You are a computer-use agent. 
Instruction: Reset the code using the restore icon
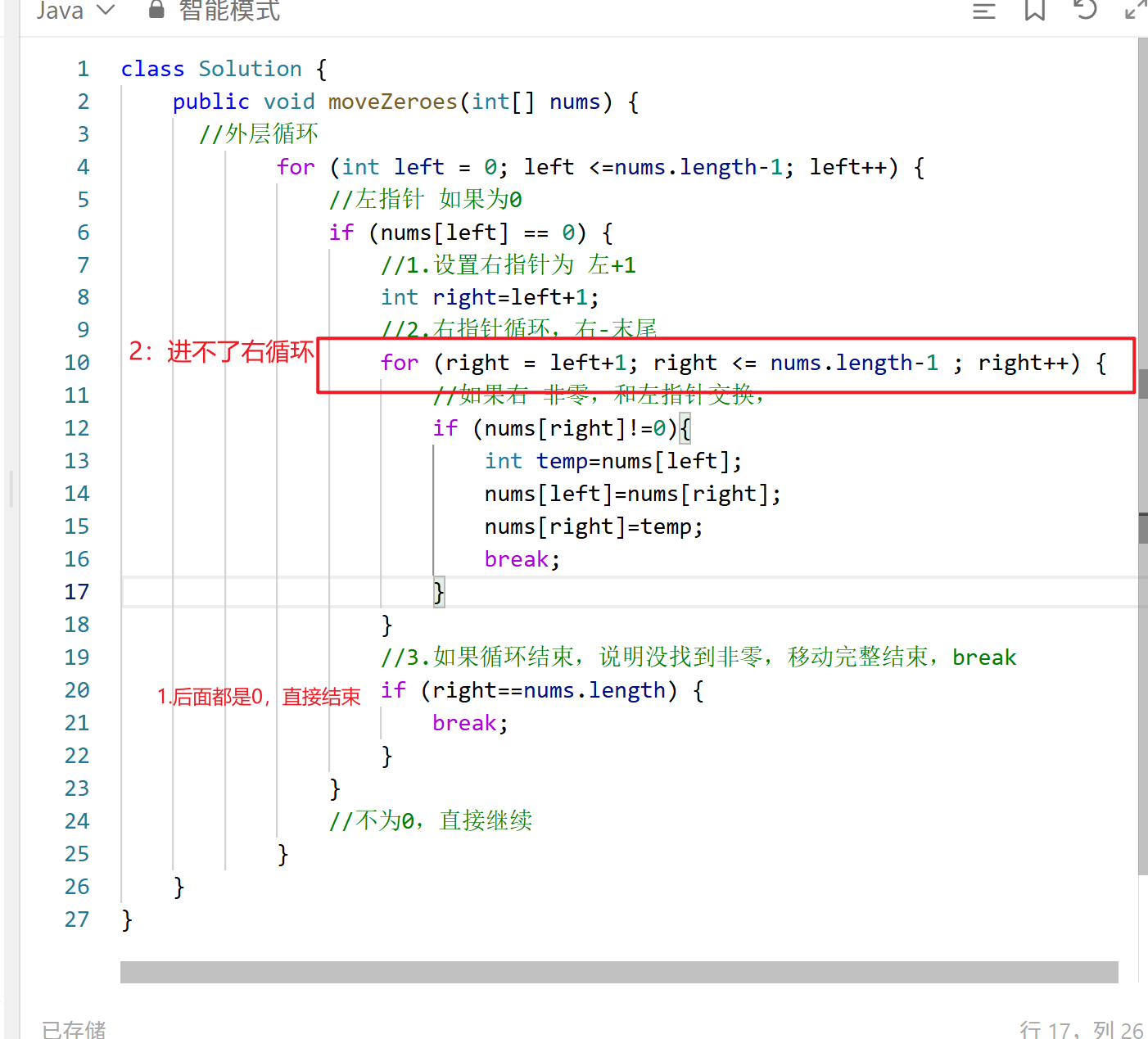pyautogui.click(x=1084, y=11)
